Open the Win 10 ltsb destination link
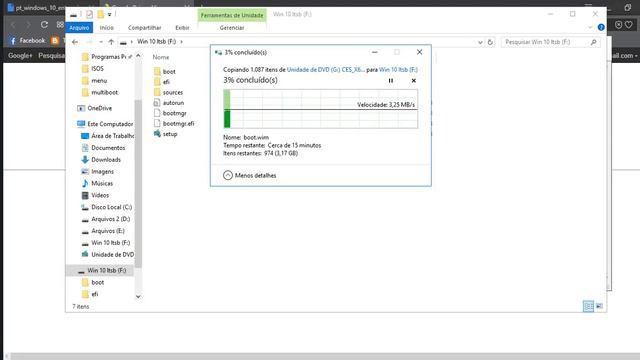This screenshot has width=640, height=360. pos(398,70)
